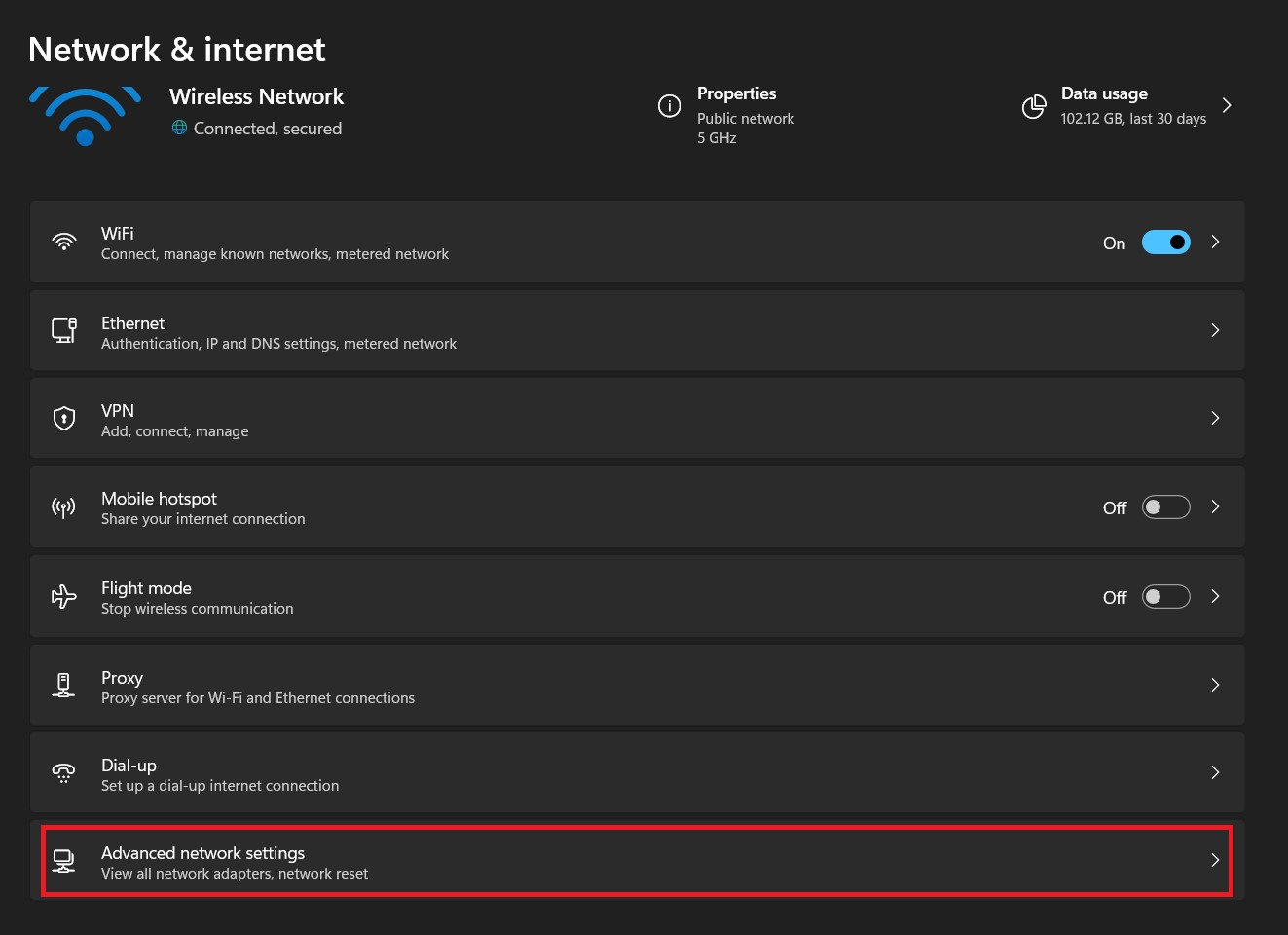Viewport: 1288px width, 935px height.
Task: Click the Flight mode airplane icon
Action: [64, 596]
